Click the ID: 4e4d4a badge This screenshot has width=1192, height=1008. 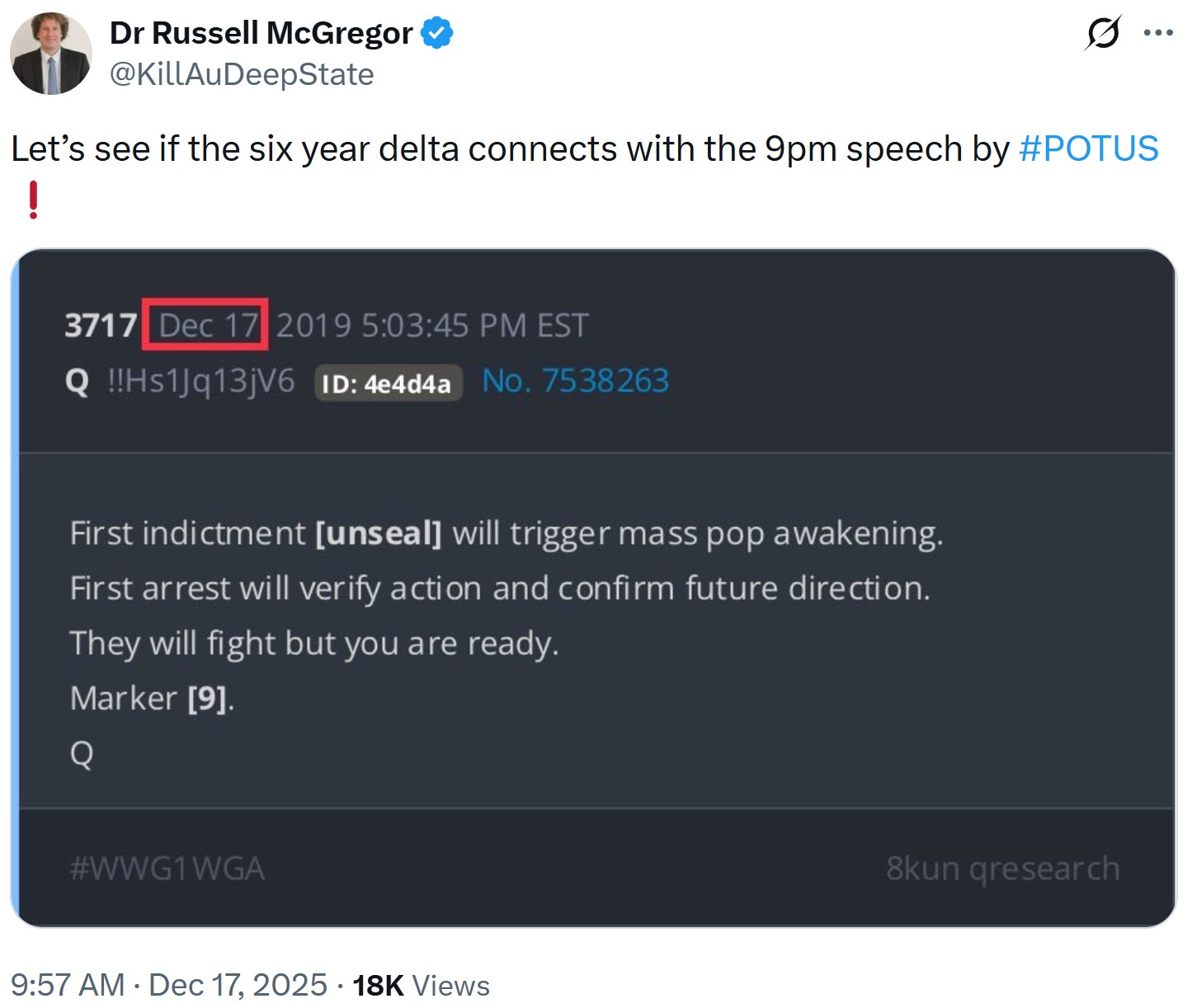pyautogui.click(x=387, y=384)
